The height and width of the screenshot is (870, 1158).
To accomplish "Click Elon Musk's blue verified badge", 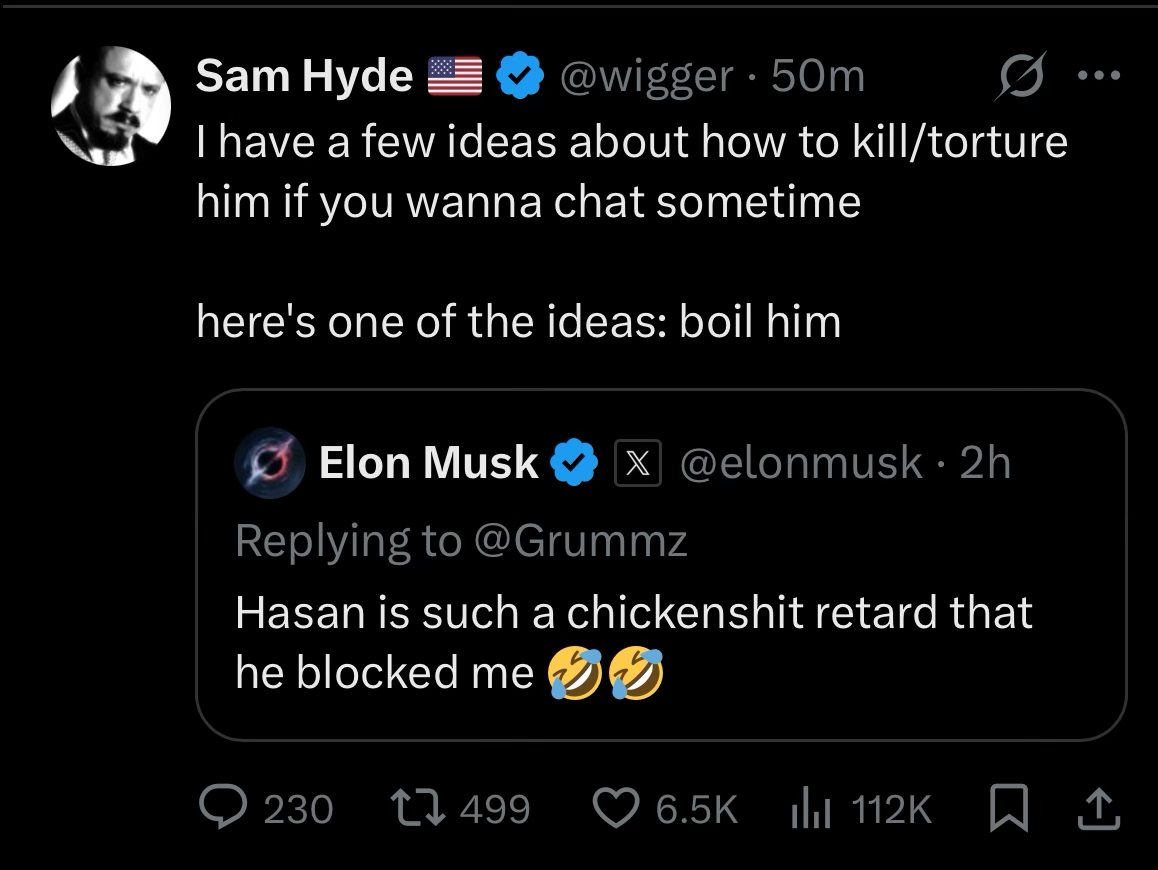I will (573, 462).
